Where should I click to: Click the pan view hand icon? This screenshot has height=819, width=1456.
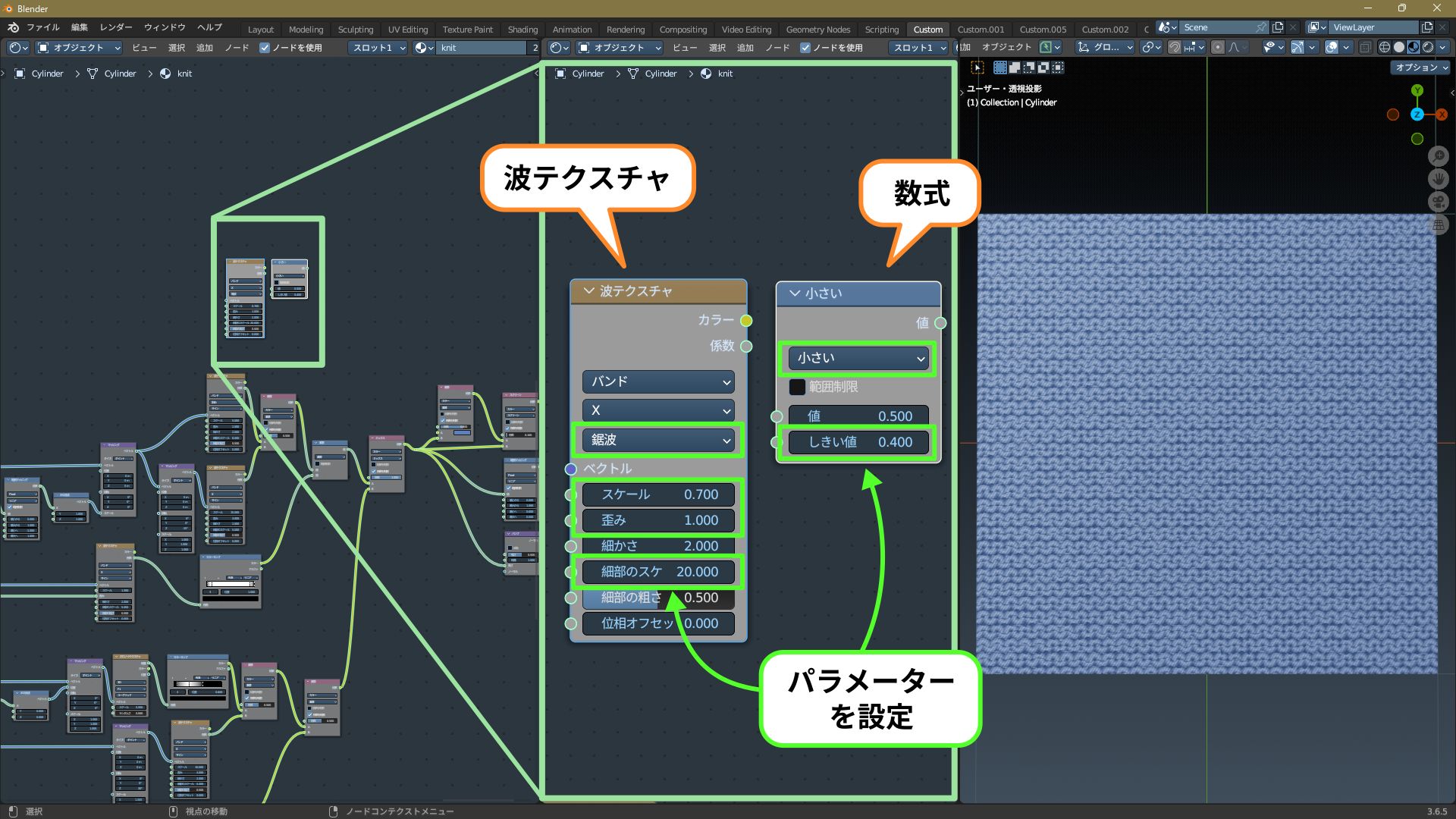pos(1438,179)
